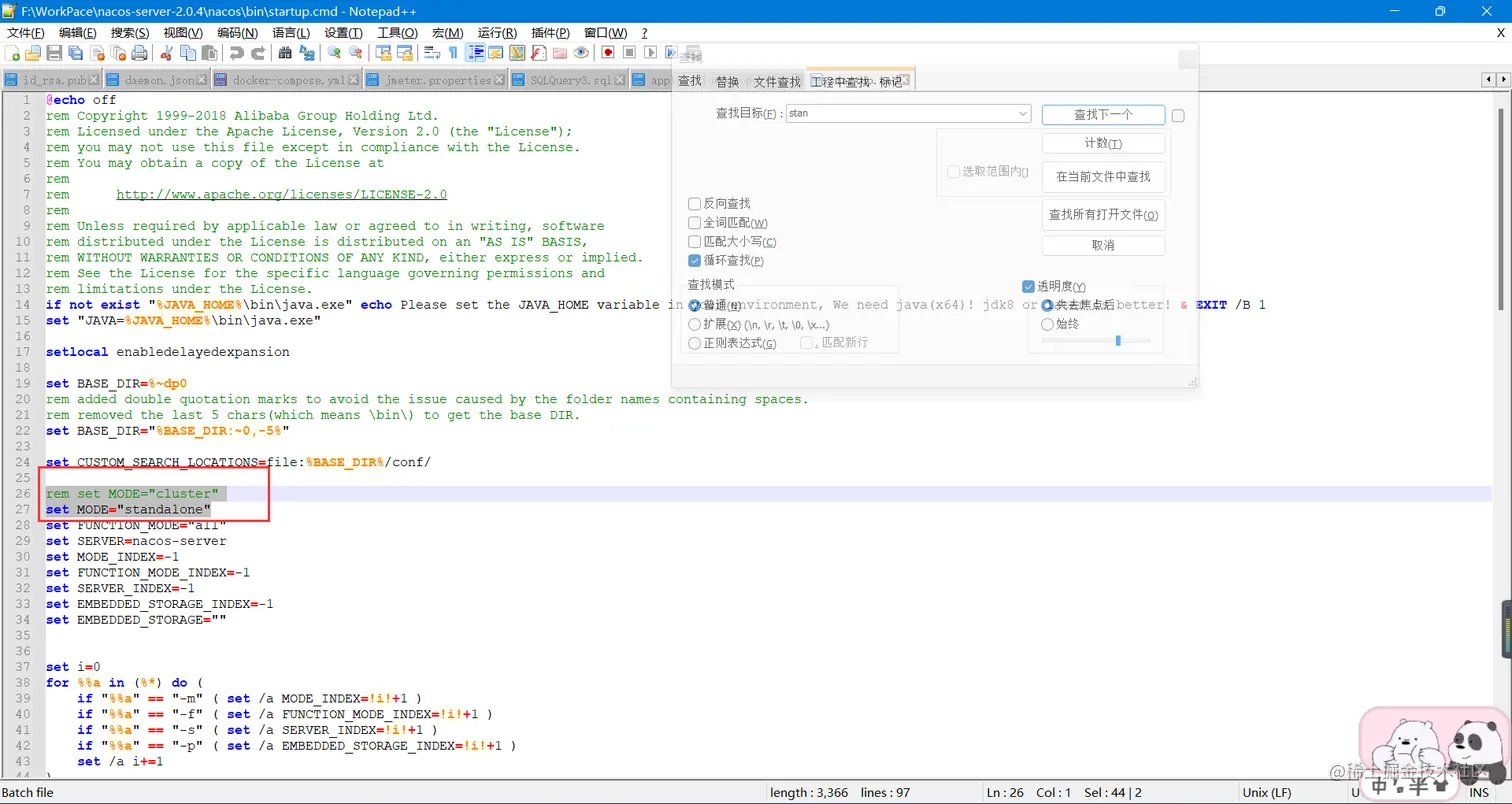Enable the 反向查找 checkbox
The width and height of the screenshot is (1512, 804).
tap(694, 203)
